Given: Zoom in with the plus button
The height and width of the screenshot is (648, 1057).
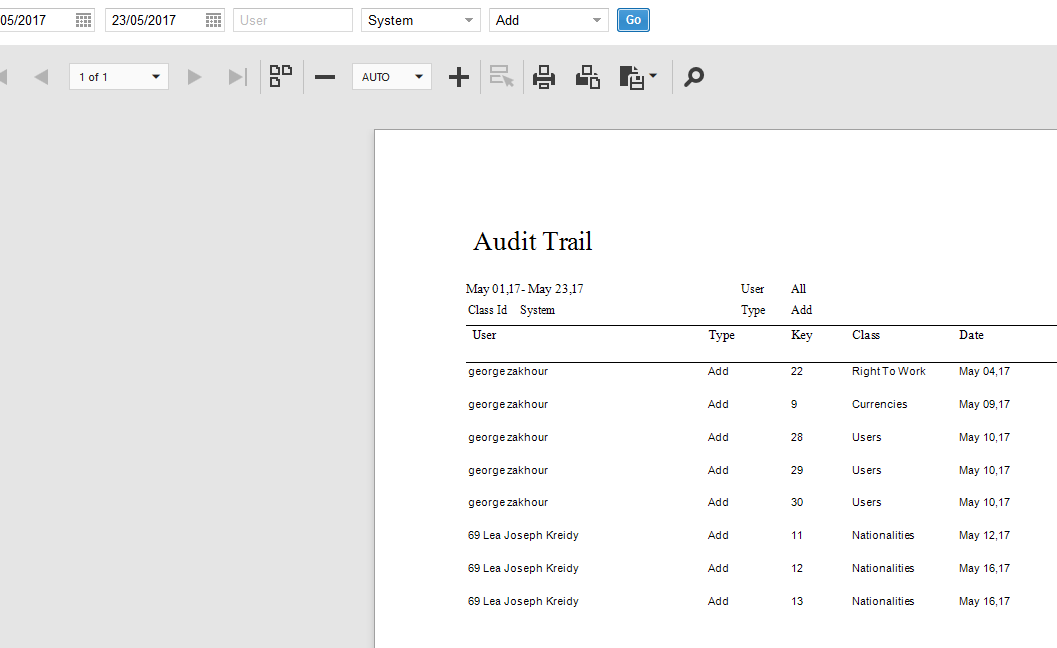Looking at the screenshot, I should [x=458, y=77].
